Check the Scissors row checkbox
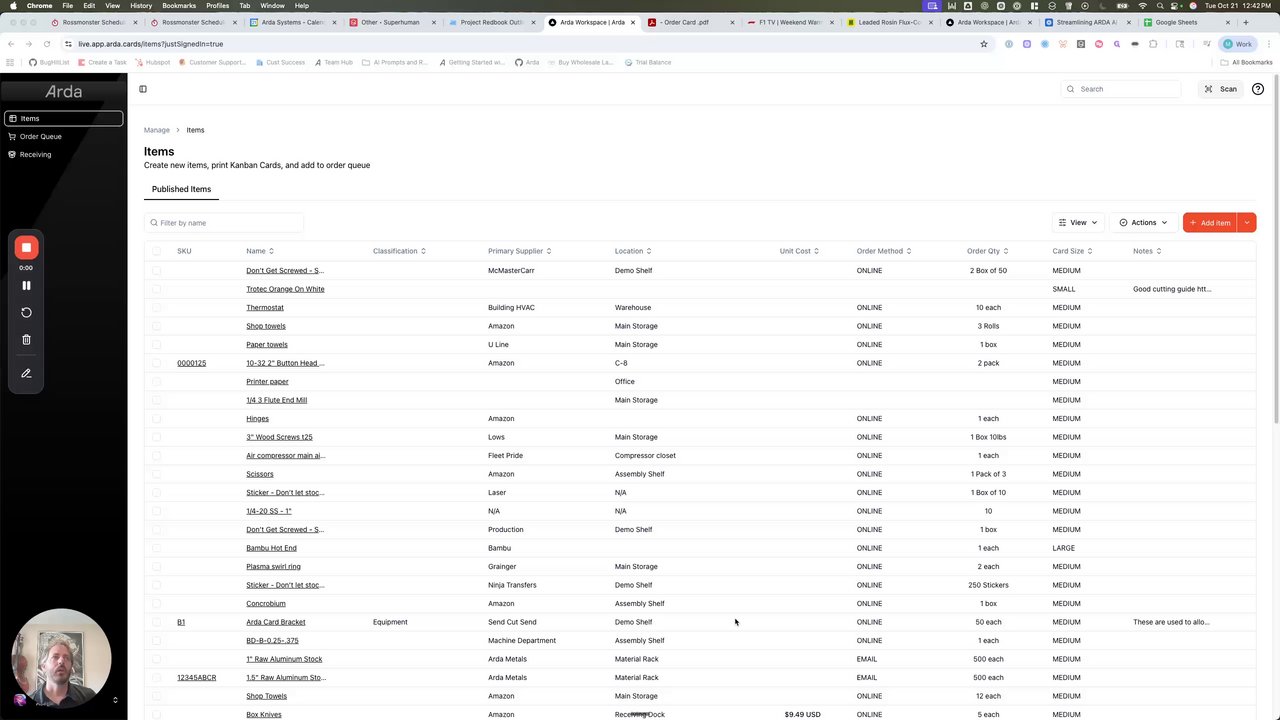This screenshot has height=720, width=1280. 156,474
